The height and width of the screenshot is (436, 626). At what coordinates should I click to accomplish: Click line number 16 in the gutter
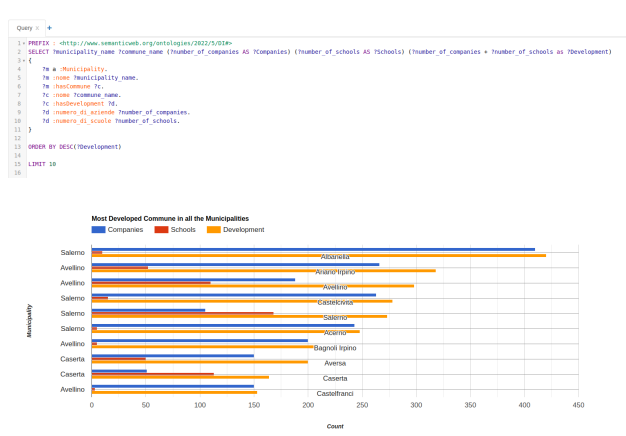[x=18, y=173]
